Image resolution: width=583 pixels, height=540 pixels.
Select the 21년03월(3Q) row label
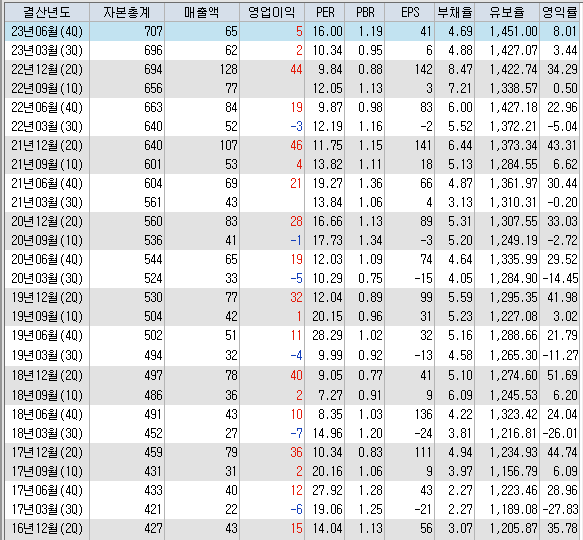tap(47, 202)
